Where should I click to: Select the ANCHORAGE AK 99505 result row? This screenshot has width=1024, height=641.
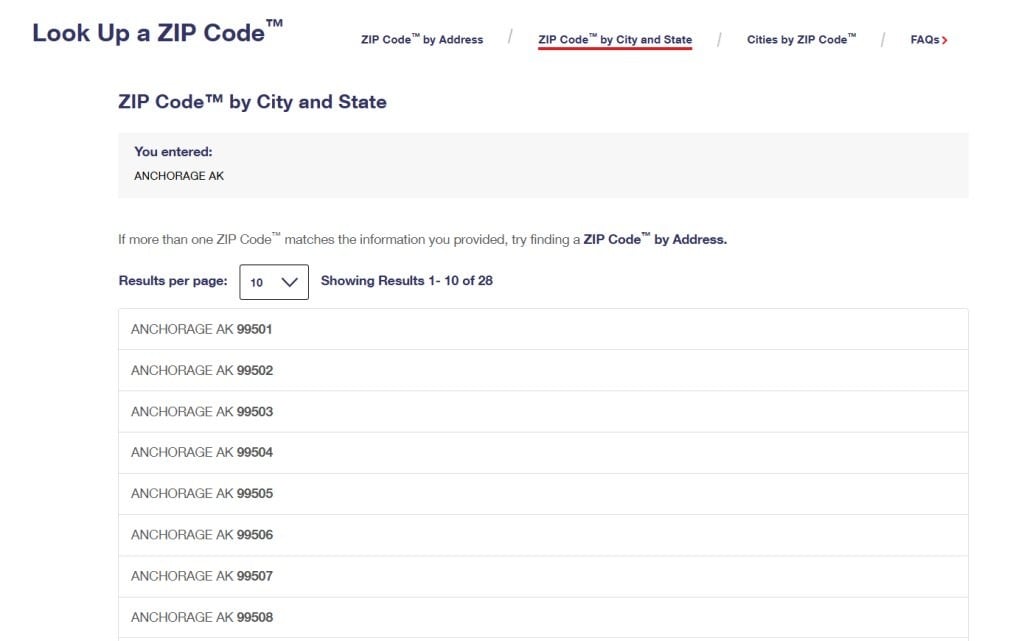point(542,493)
